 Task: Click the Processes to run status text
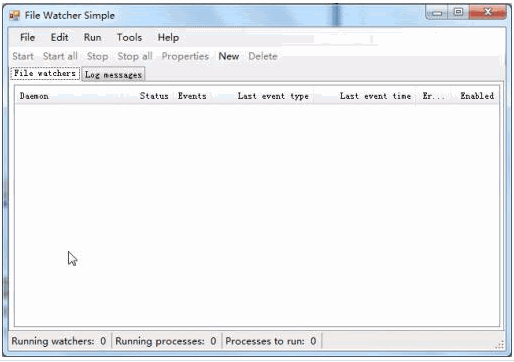tap(271, 341)
